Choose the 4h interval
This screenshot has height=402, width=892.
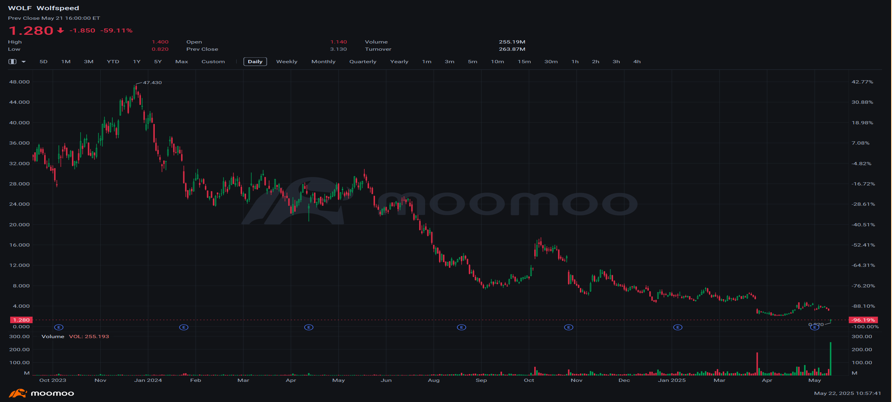pyautogui.click(x=637, y=61)
